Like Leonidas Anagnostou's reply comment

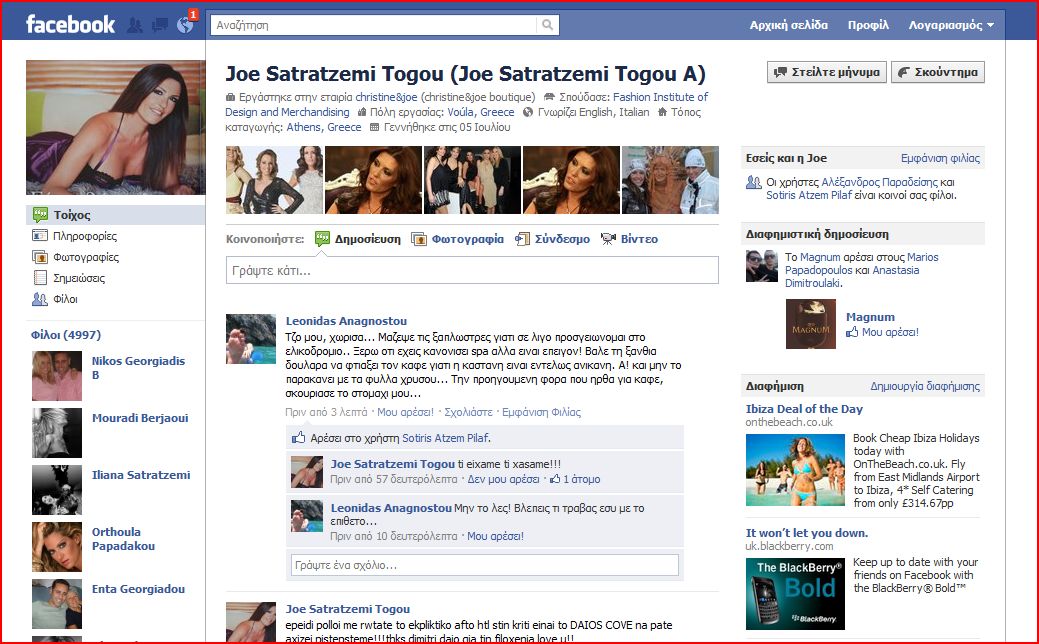[495, 536]
